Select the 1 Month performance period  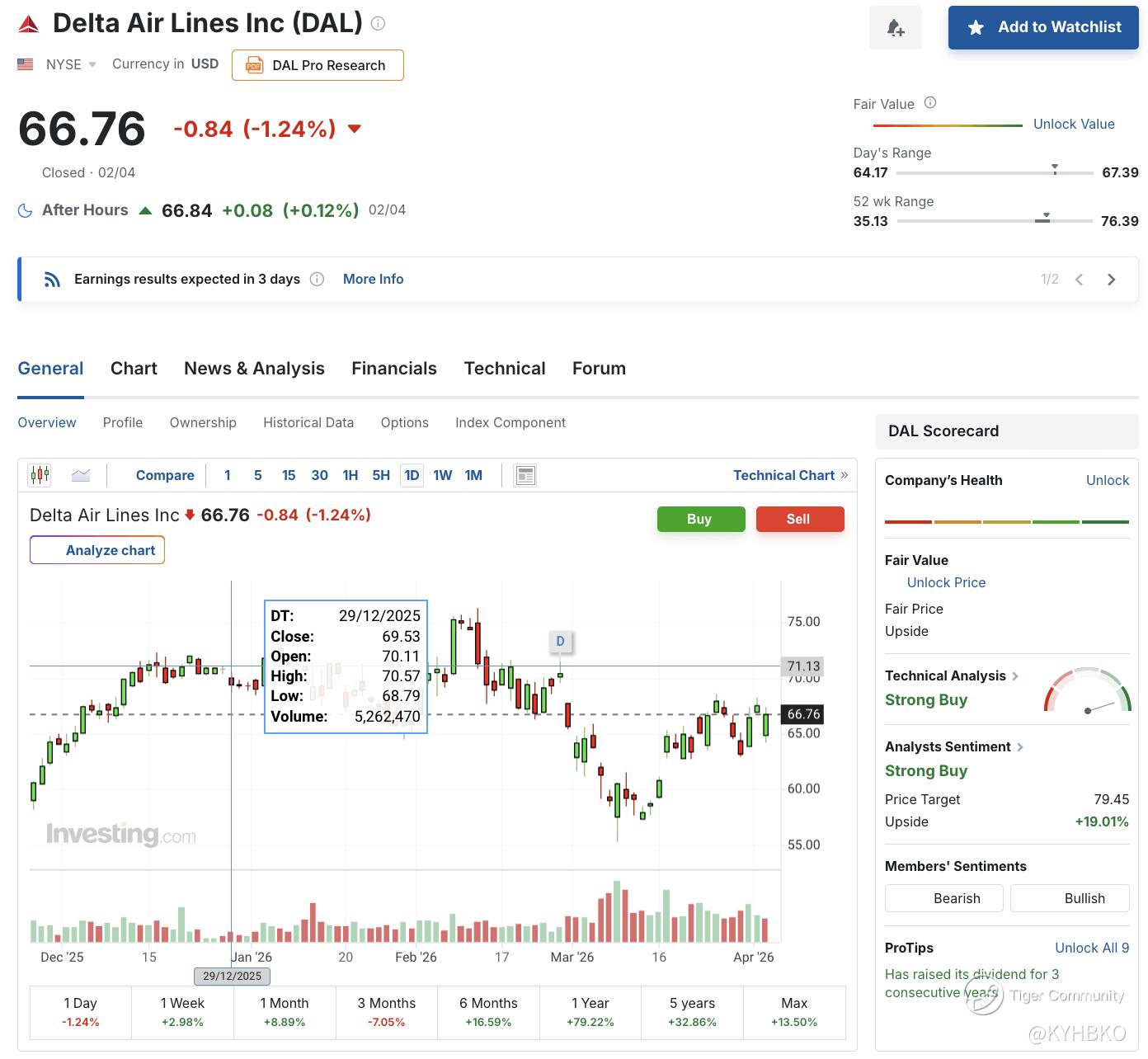click(x=285, y=1012)
